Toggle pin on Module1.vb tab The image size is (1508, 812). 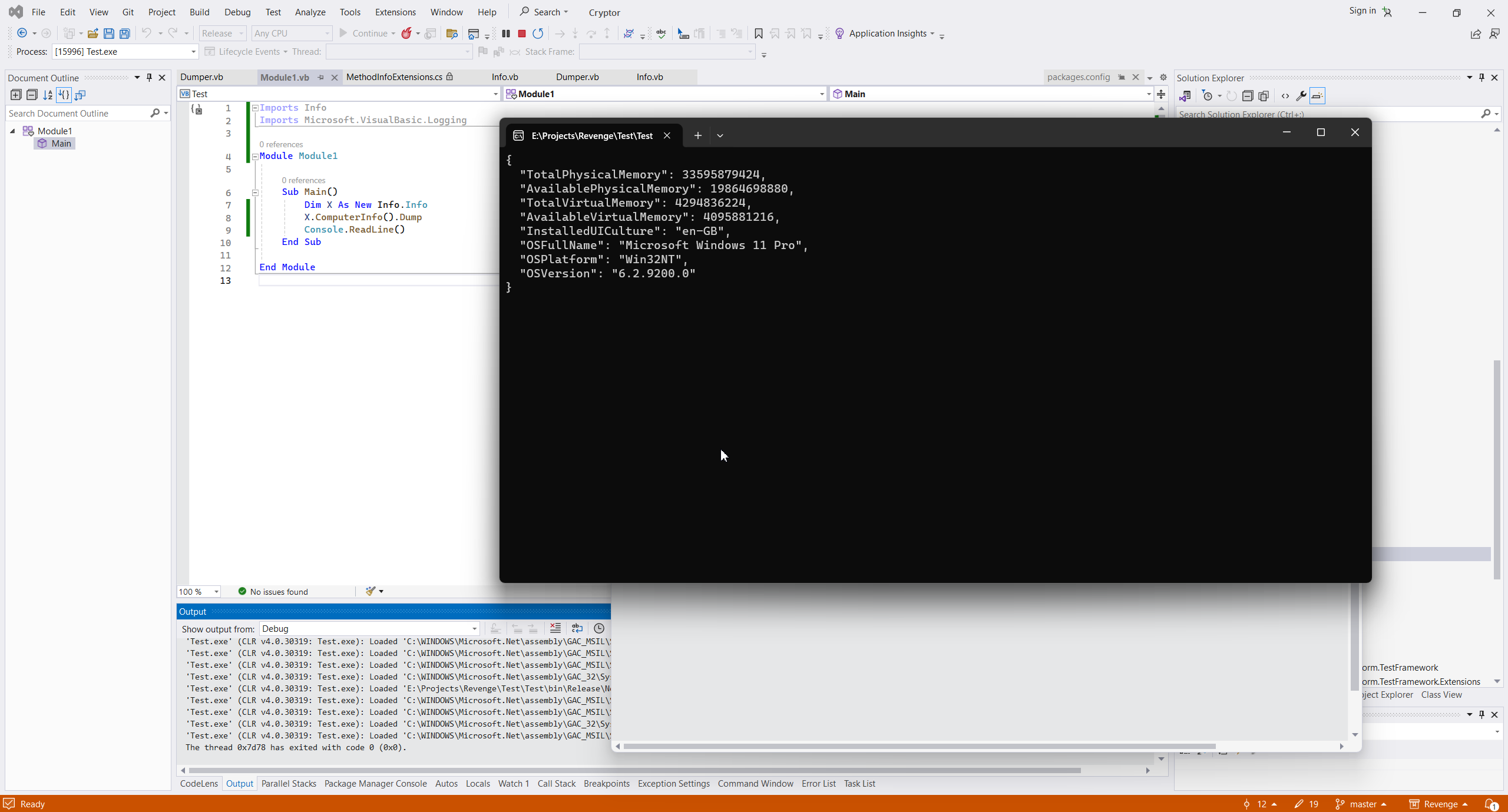click(x=320, y=77)
